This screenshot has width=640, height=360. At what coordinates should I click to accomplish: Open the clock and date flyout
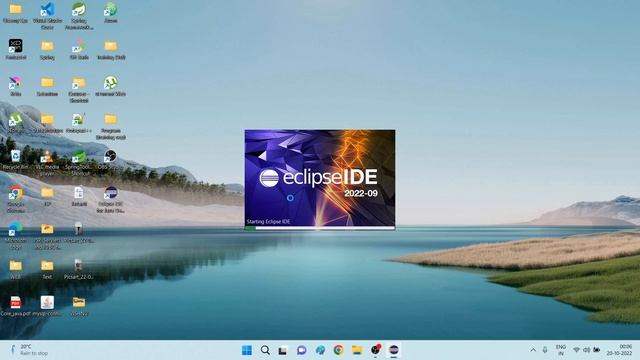(x=619, y=350)
